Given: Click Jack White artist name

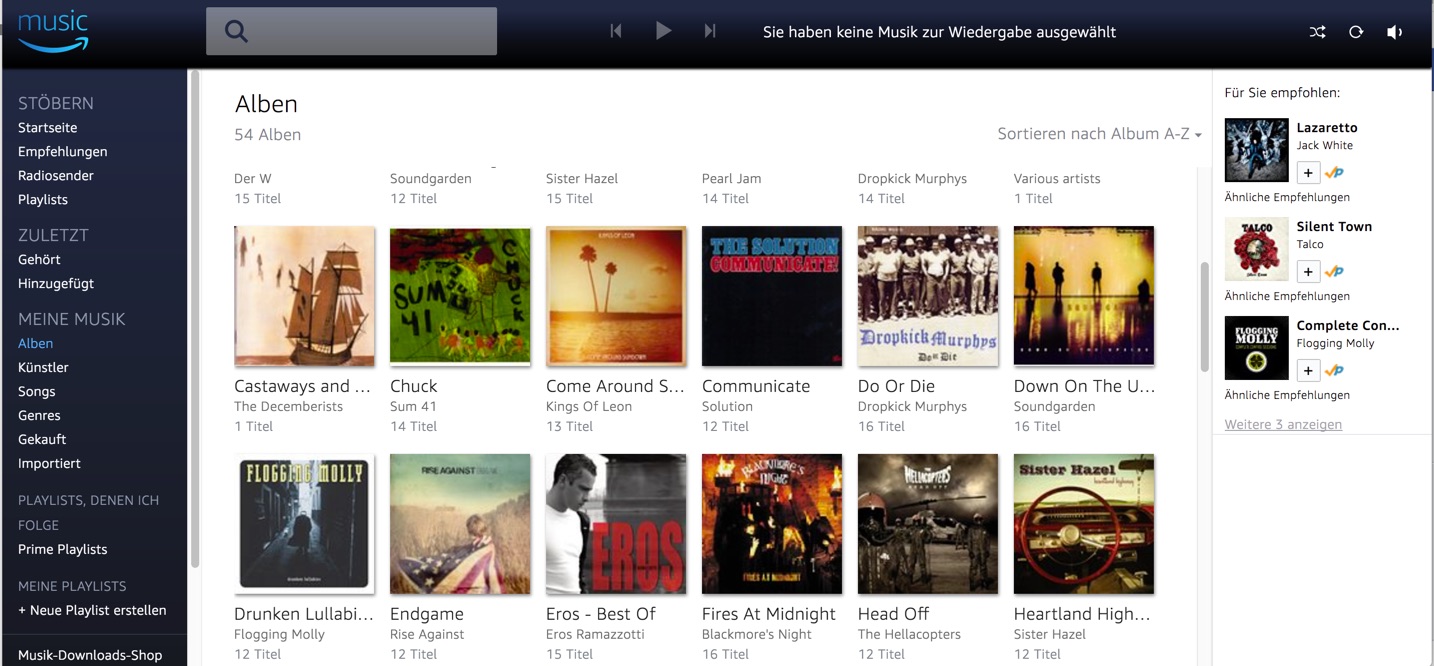Looking at the screenshot, I should (1325, 146).
